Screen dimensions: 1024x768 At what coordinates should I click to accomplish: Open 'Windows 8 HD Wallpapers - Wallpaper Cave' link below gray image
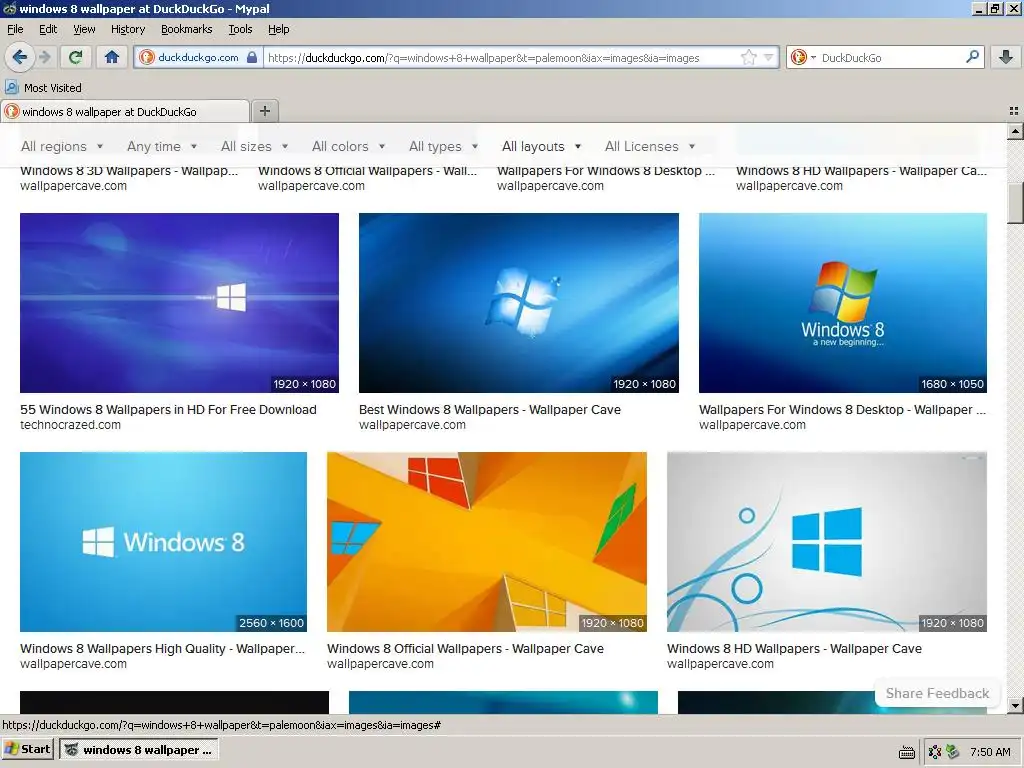point(794,648)
